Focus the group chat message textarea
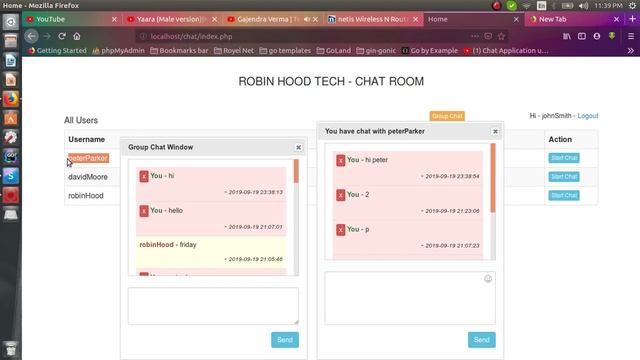This screenshot has height=360, width=640. point(213,306)
